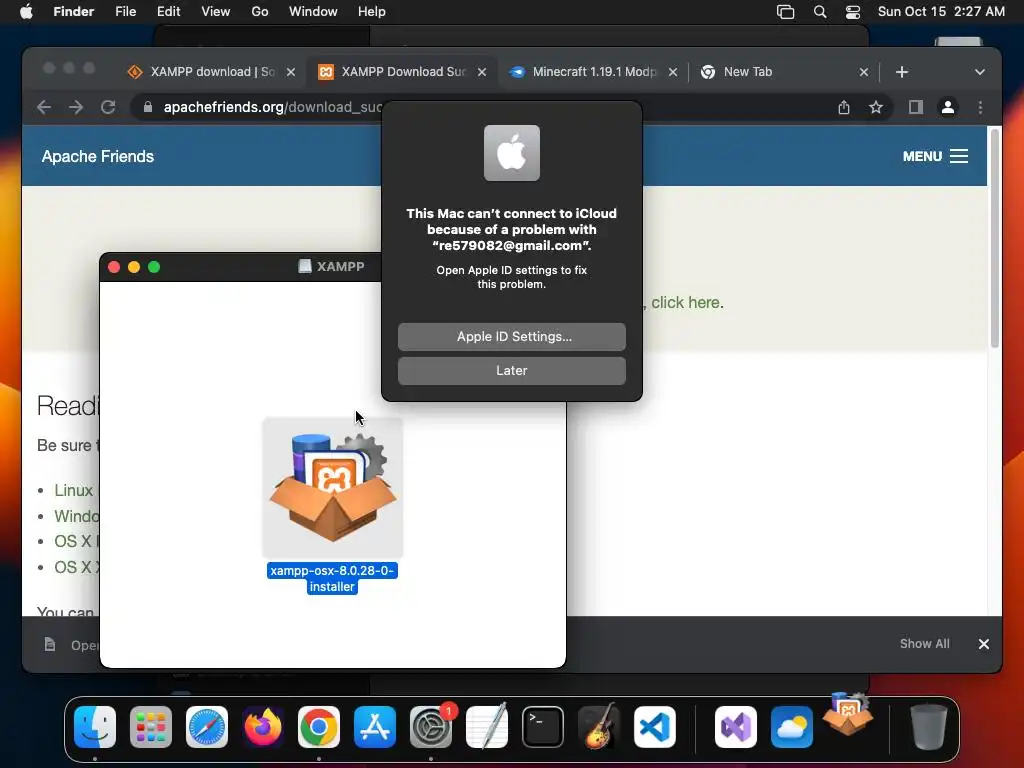This screenshot has height=768, width=1024.
Task: Open the Help menu
Action: coord(372,11)
